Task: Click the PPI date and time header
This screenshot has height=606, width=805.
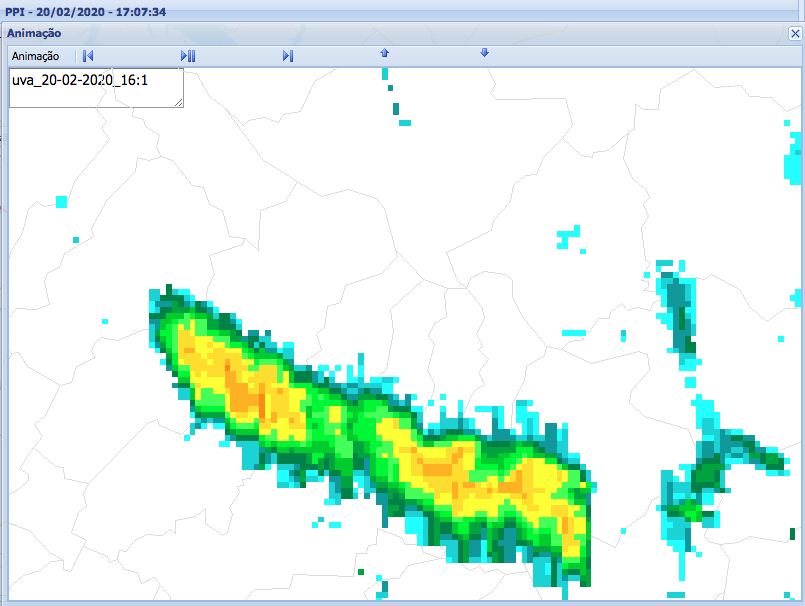Action: [x=86, y=11]
